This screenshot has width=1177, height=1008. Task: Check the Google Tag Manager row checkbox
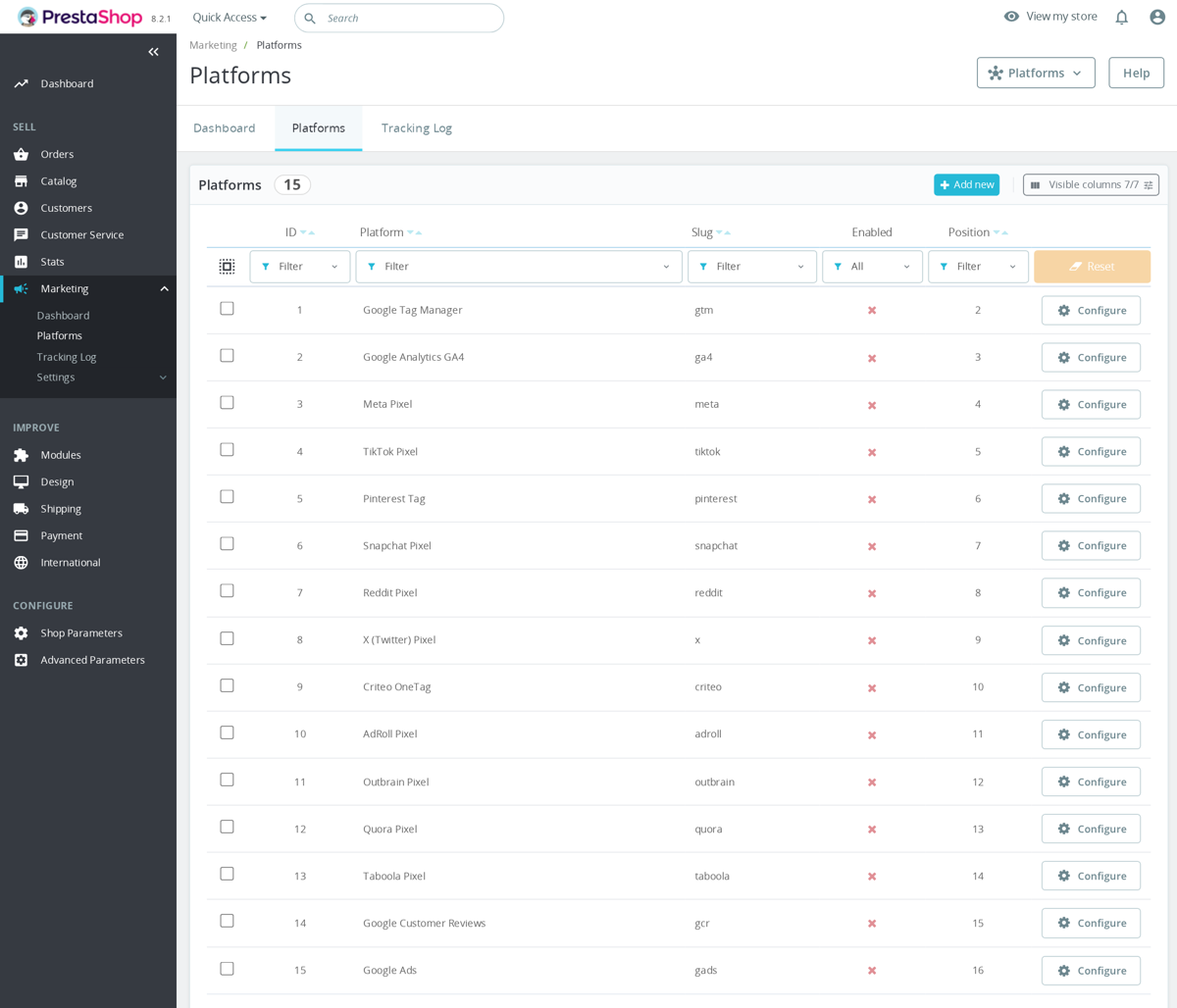point(227,309)
